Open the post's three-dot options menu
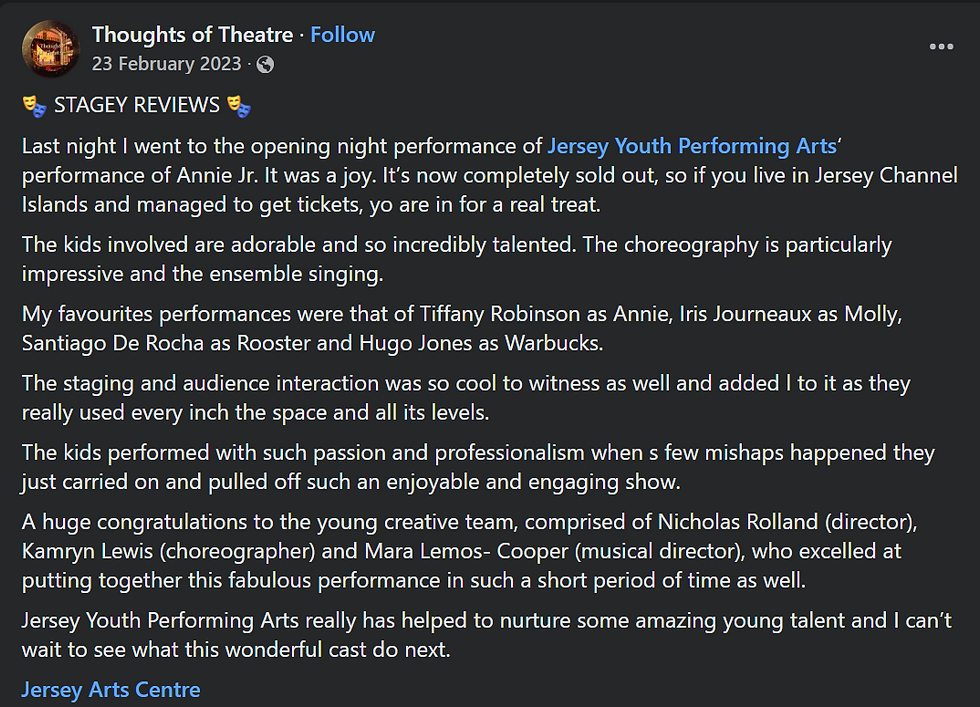Image resolution: width=980 pixels, height=707 pixels. point(941,46)
